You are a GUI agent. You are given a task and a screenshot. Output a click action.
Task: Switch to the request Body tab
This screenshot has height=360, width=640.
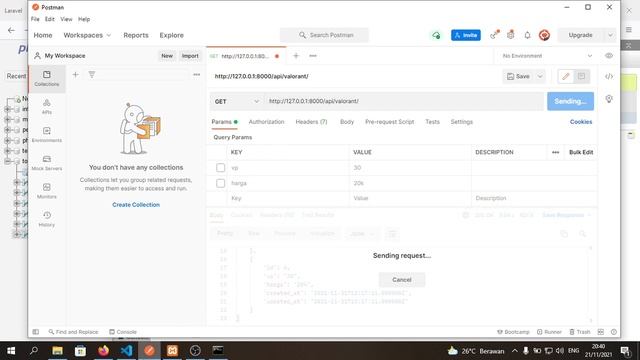[347, 122]
